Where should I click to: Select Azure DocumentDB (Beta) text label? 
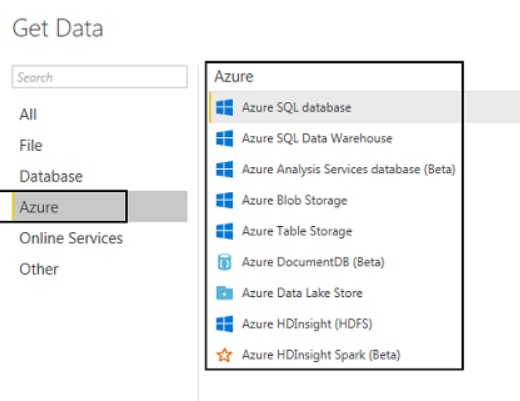(x=313, y=262)
